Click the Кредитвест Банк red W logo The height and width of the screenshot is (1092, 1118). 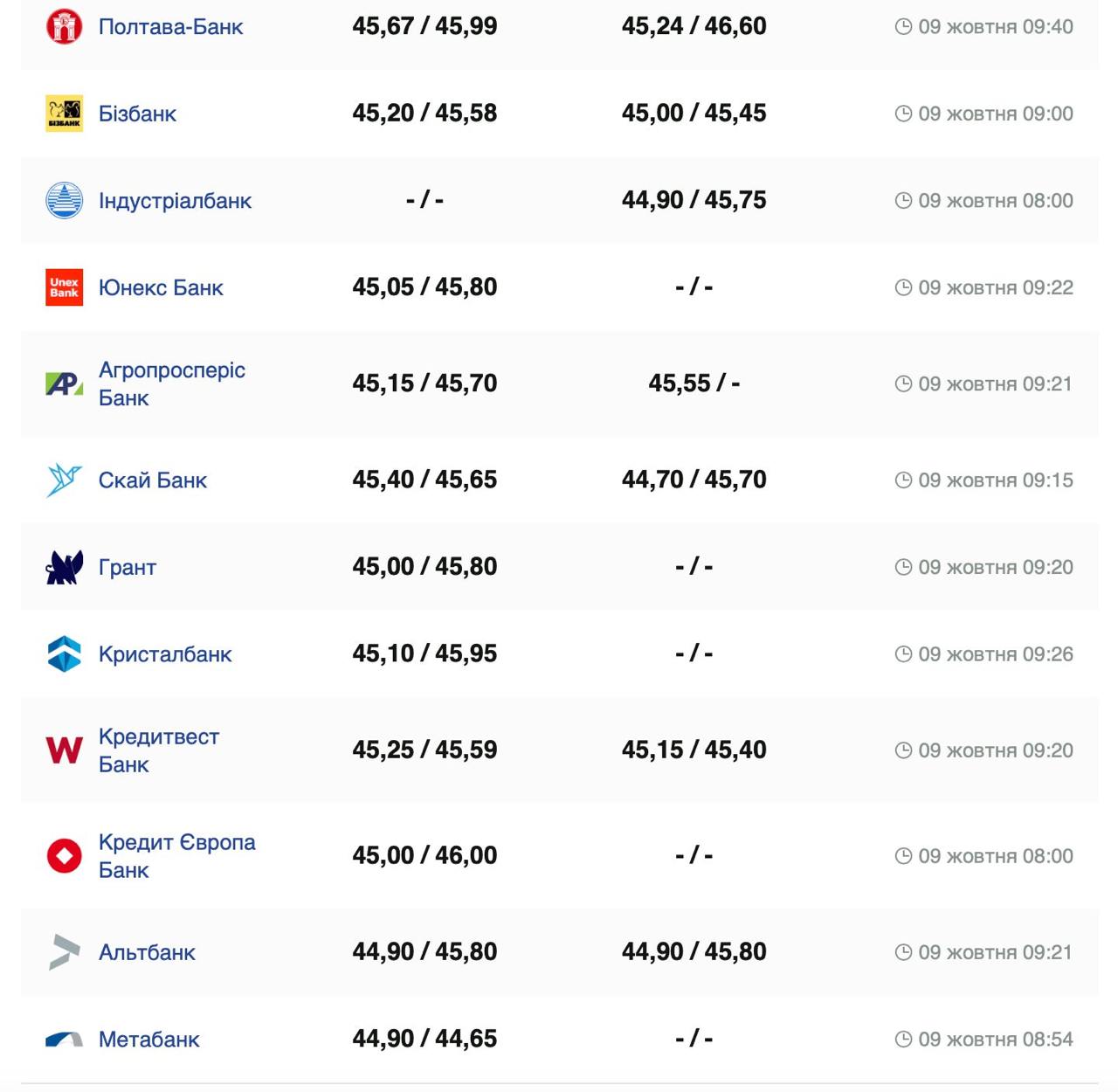click(x=64, y=750)
